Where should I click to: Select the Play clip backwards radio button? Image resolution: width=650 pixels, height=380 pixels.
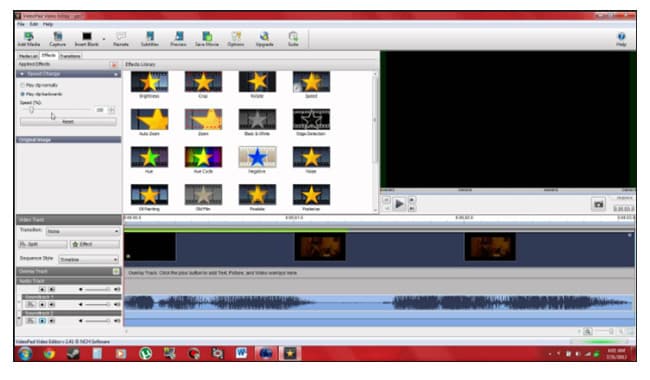point(22,94)
